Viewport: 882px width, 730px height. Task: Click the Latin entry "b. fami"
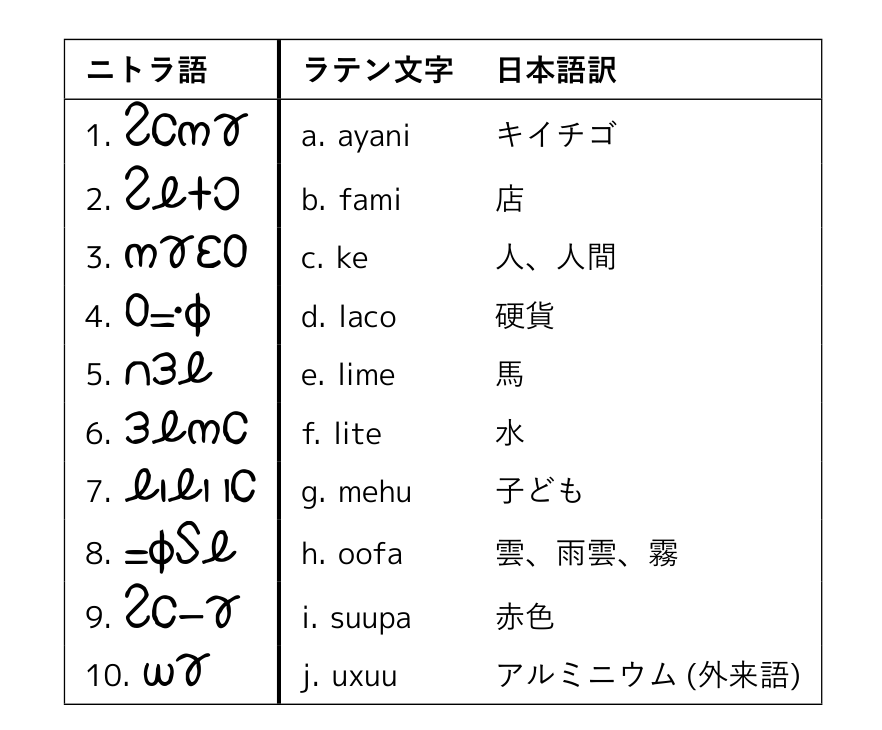[x=350, y=200]
